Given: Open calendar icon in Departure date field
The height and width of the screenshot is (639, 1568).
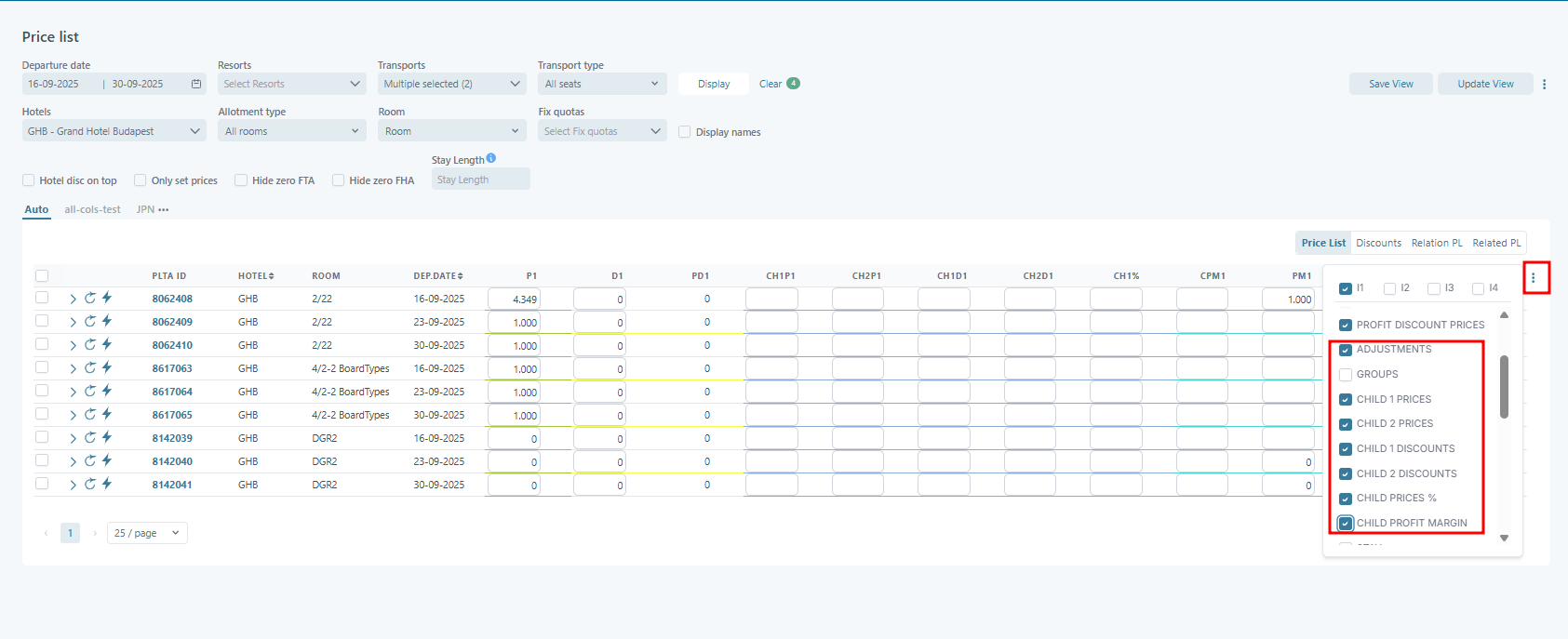Looking at the screenshot, I should pyautogui.click(x=196, y=84).
